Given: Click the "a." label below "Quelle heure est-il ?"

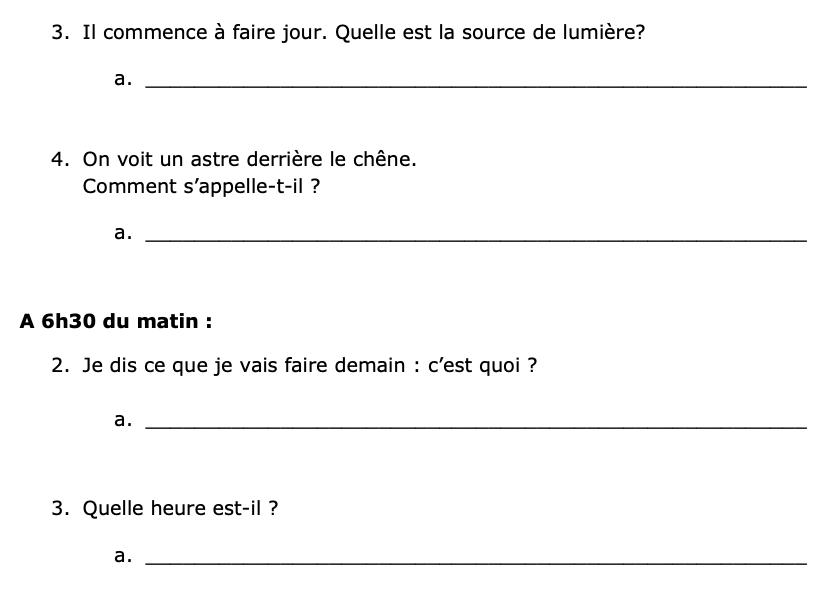Looking at the screenshot, I should point(124,556).
